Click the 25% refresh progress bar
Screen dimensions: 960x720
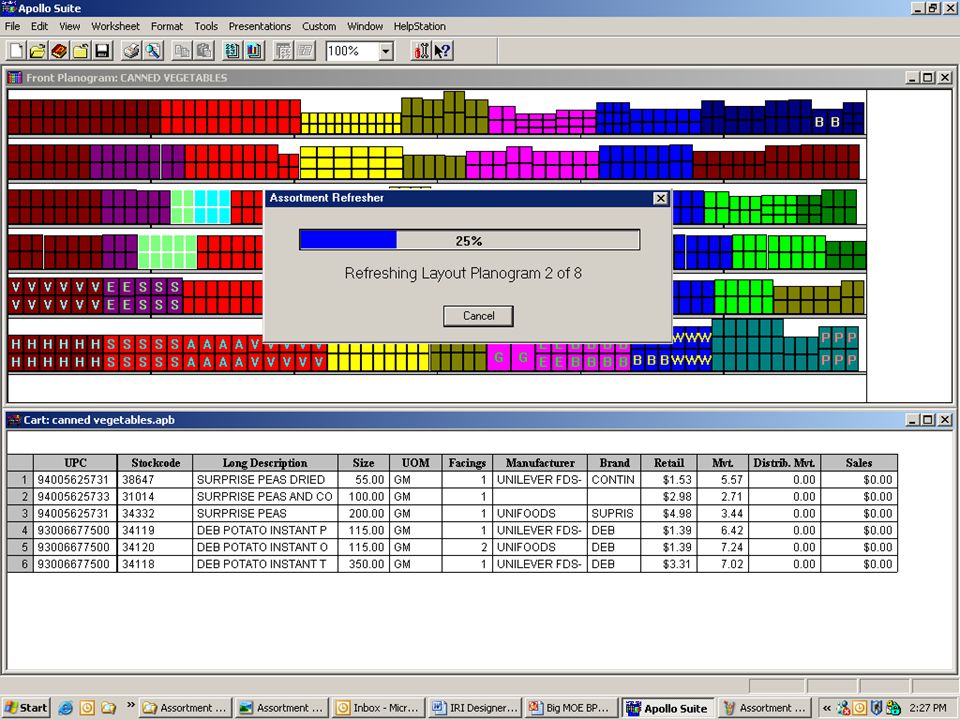coord(470,240)
